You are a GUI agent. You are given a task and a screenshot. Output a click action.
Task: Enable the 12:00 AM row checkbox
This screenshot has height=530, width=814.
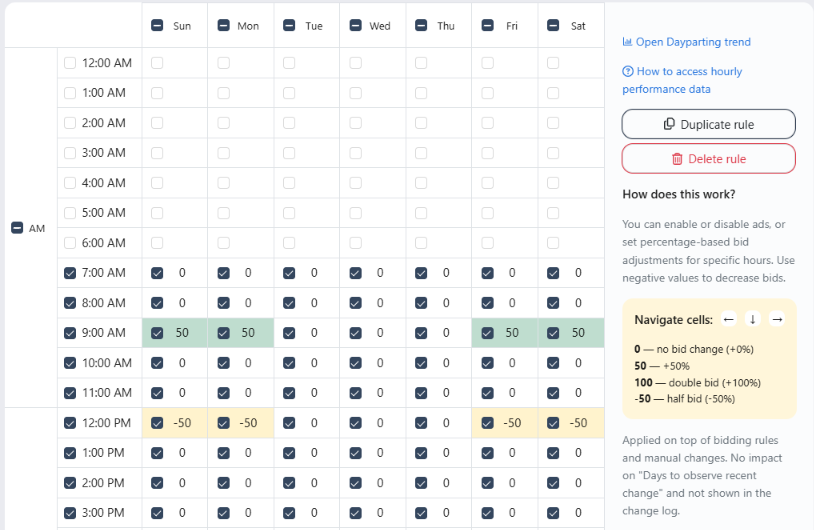[x=70, y=63]
